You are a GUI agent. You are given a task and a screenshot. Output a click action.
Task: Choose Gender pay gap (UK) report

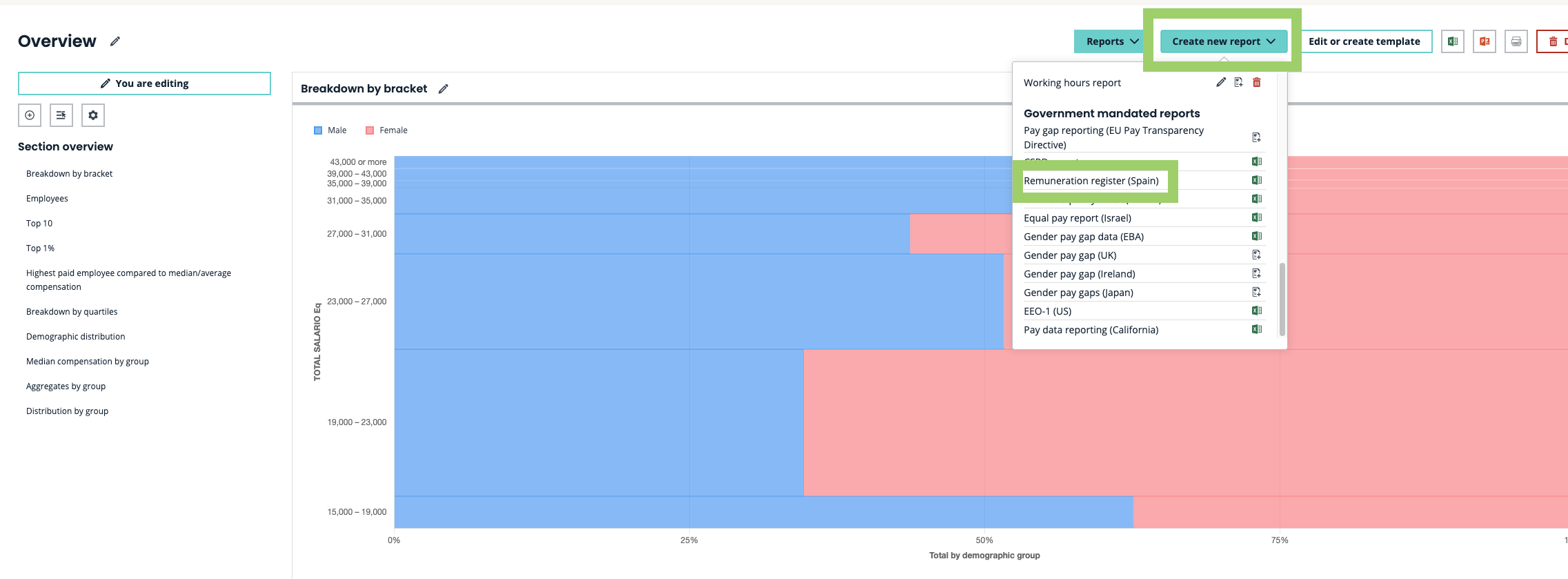coord(1069,255)
